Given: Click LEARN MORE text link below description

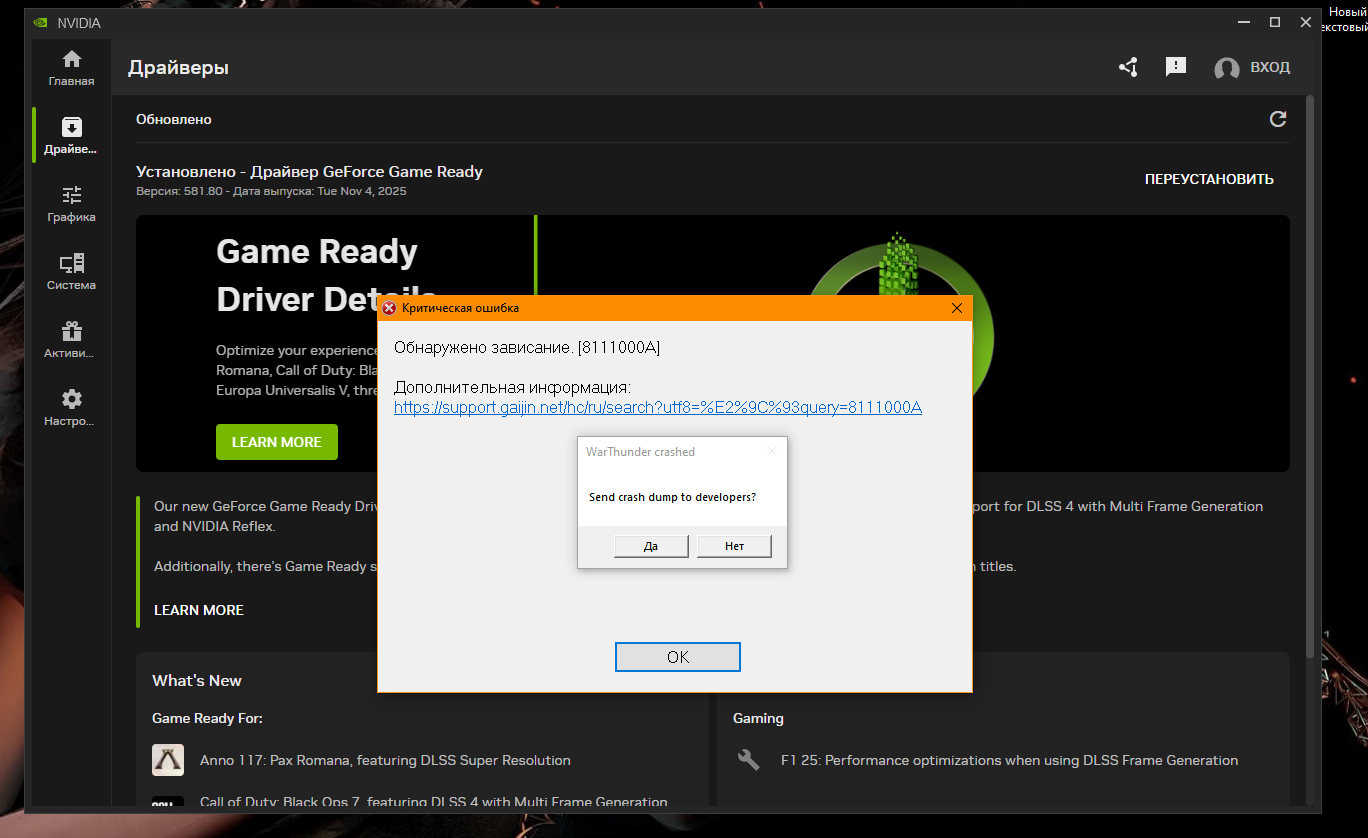Looking at the screenshot, I should click(x=199, y=610).
